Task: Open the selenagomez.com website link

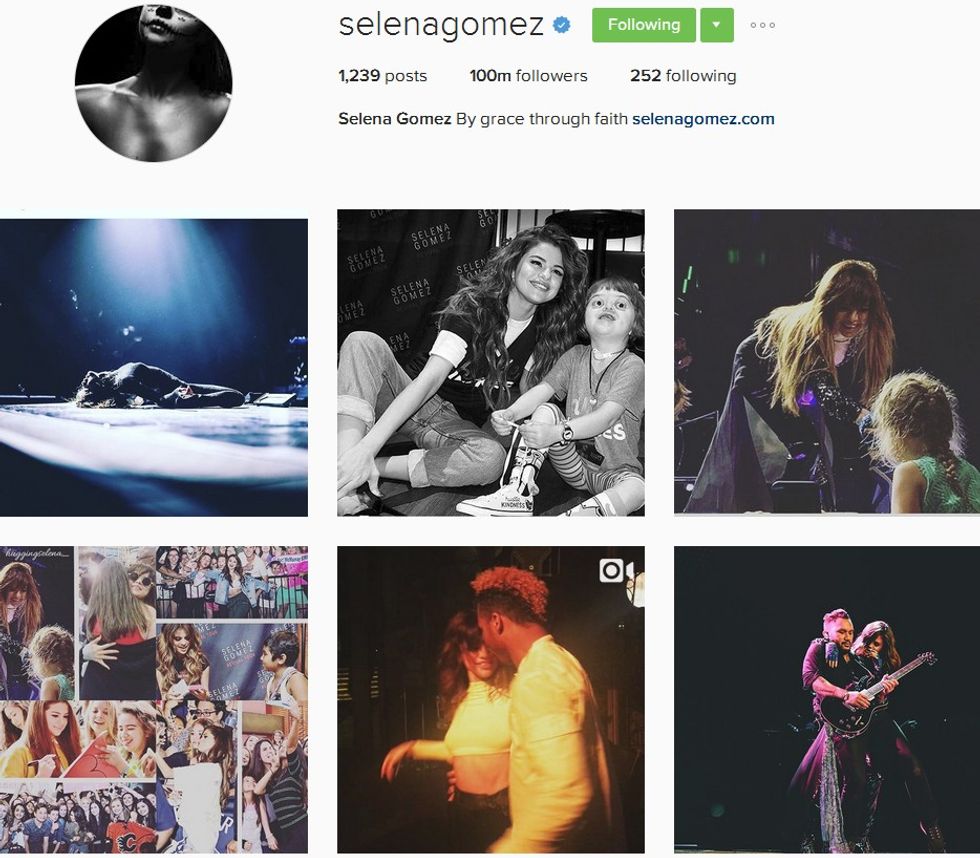Action: [703, 119]
